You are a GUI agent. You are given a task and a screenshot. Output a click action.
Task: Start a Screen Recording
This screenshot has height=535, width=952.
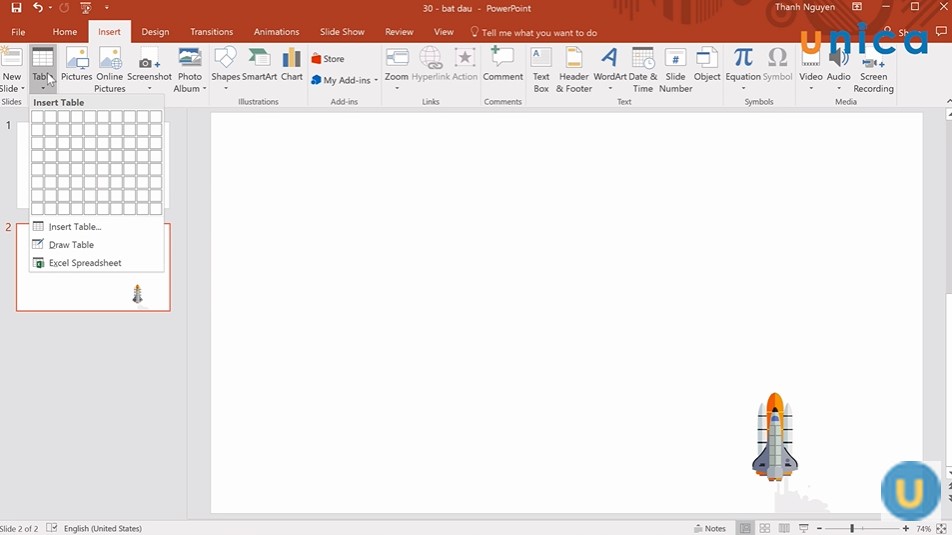873,69
